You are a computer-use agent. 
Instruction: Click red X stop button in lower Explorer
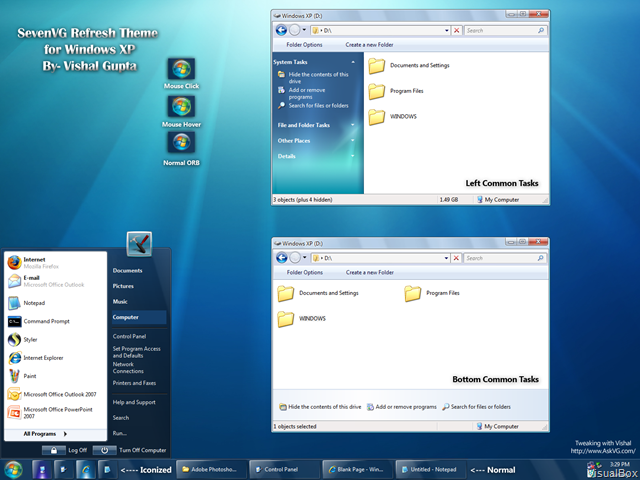(x=456, y=258)
